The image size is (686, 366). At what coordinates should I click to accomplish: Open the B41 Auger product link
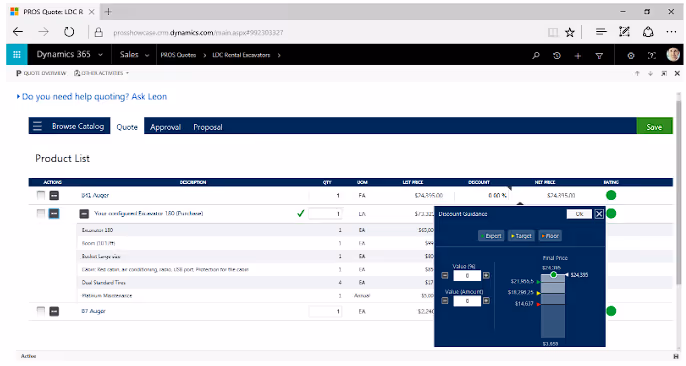pos(95,195)
